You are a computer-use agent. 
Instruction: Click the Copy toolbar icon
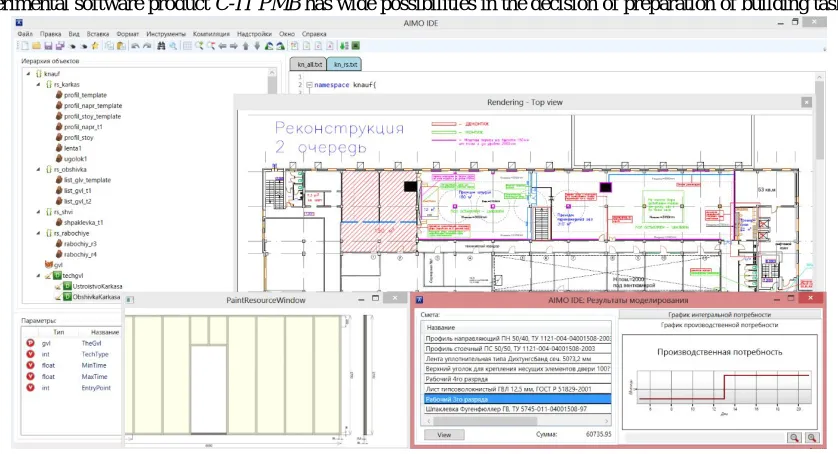109,46
